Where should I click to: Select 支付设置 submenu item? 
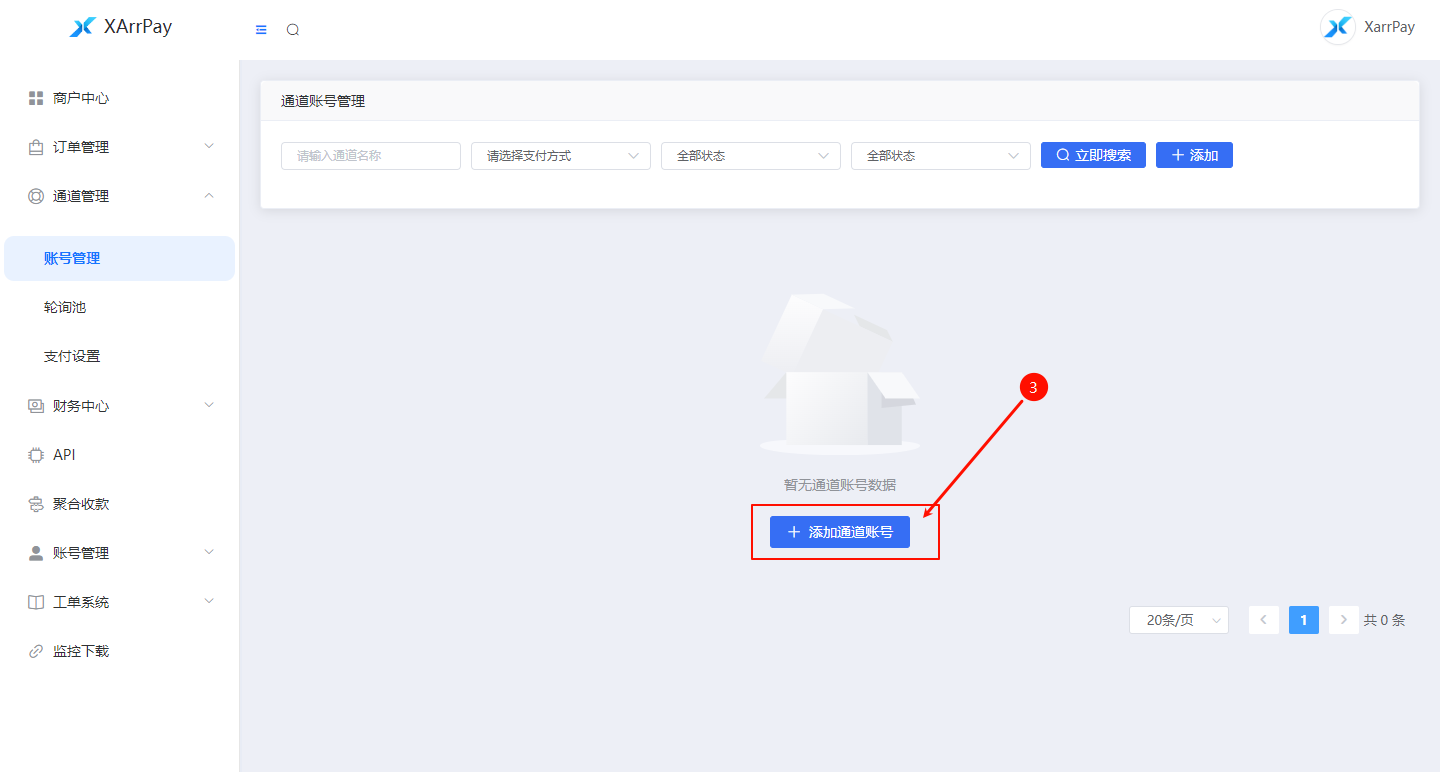pyautogui.click(x=72, y=356)
